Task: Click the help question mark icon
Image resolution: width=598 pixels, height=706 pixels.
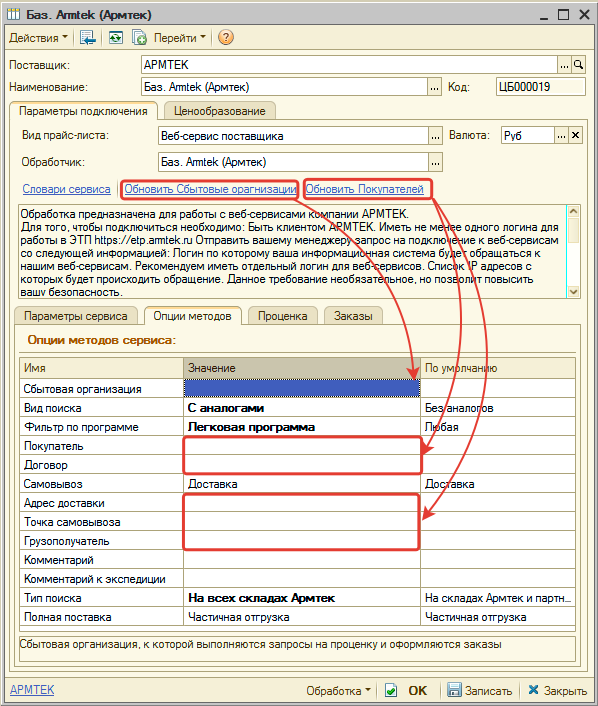Action: pos(226,37)
